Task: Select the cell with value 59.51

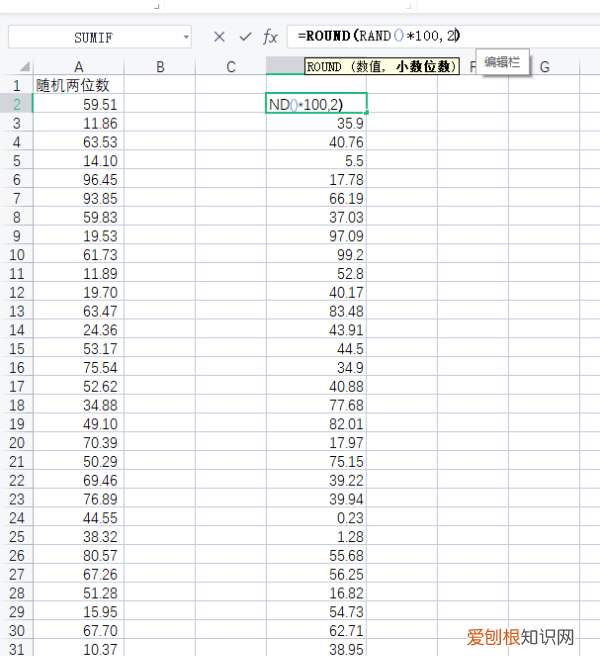Action: click(x=78, y=104)
